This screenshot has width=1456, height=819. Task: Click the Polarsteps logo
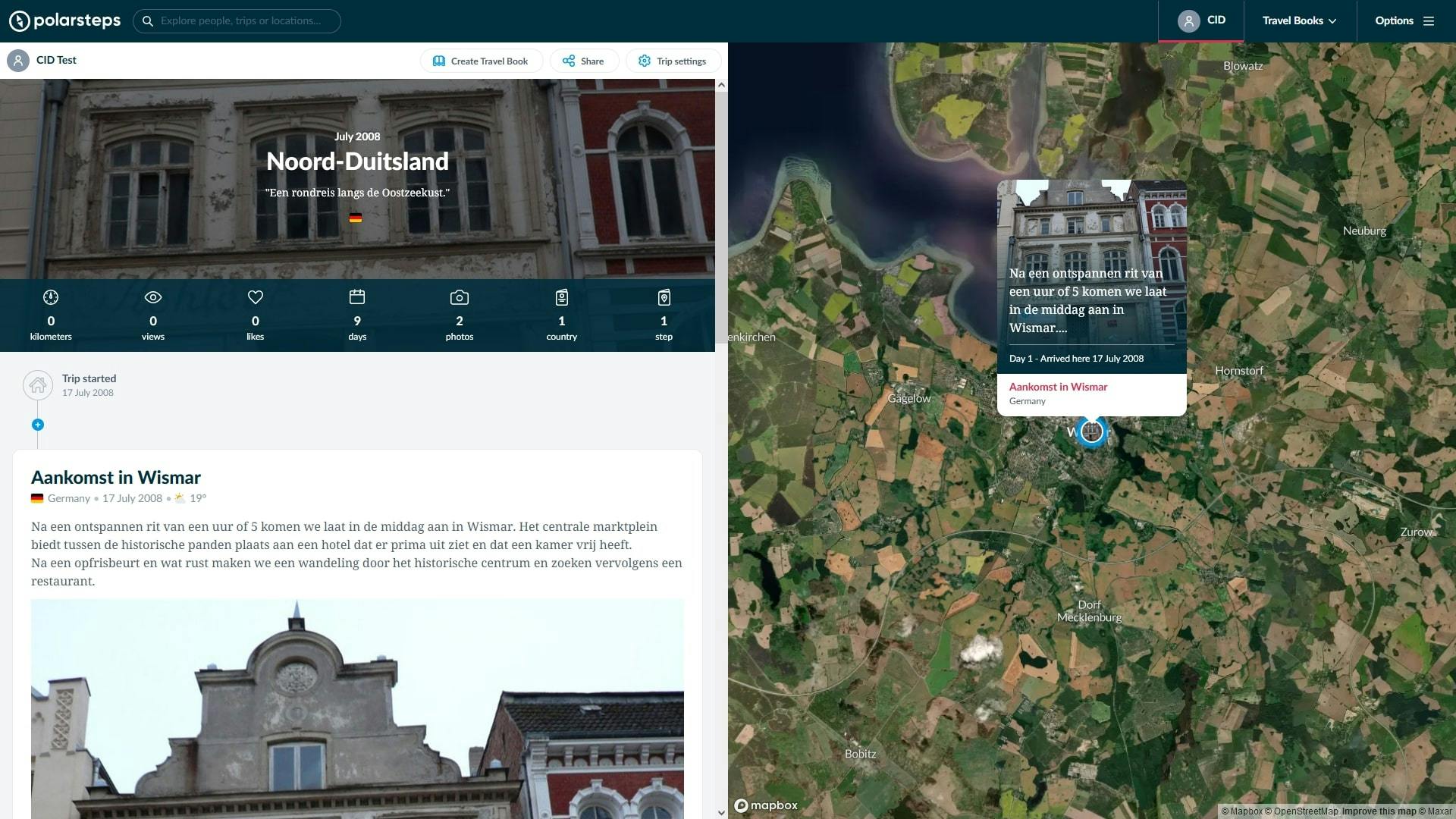[x=64, y=20]
